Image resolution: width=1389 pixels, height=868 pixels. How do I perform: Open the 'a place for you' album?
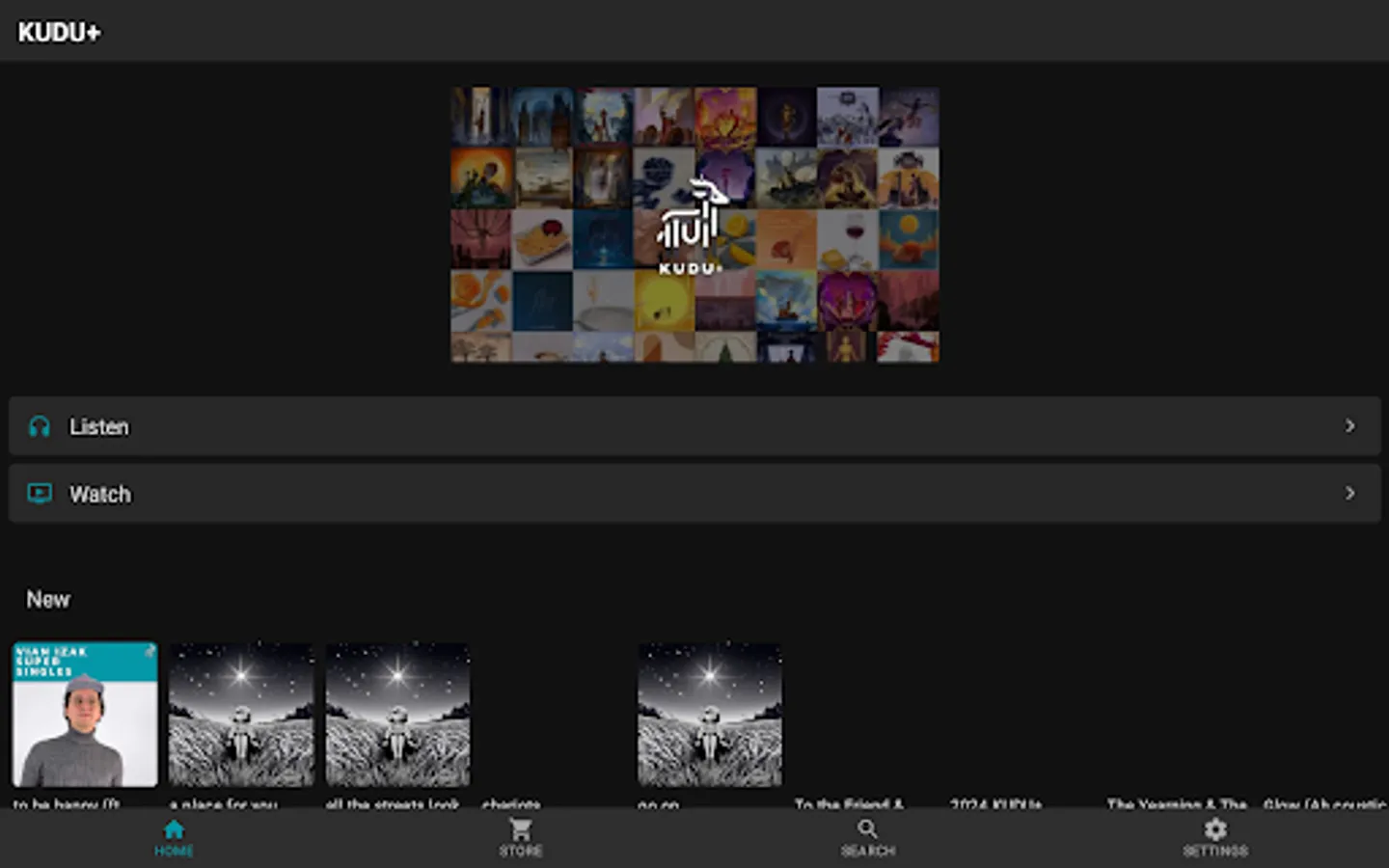241,716
